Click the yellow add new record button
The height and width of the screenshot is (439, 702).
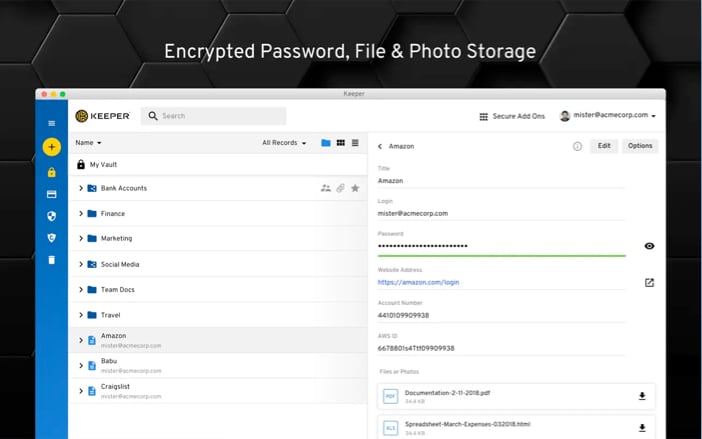(x=51, y=147)
